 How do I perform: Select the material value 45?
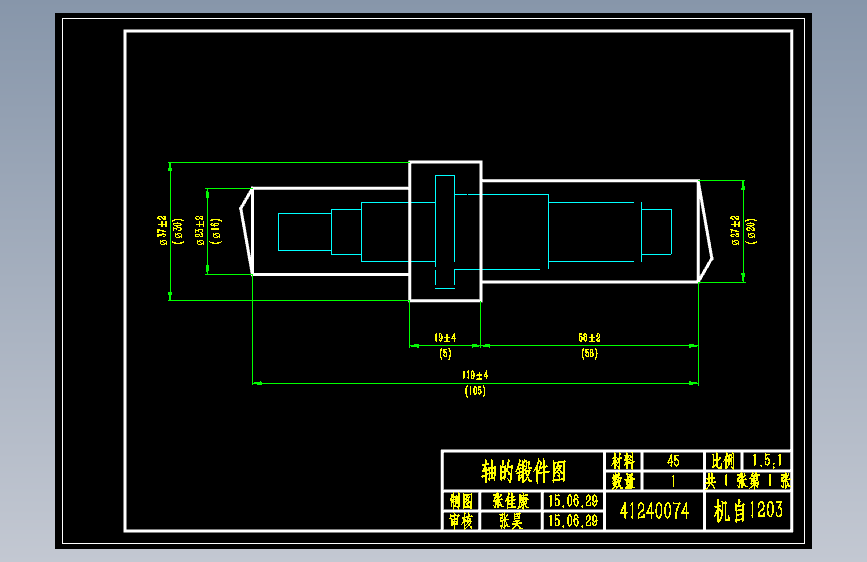pos(672,461)
